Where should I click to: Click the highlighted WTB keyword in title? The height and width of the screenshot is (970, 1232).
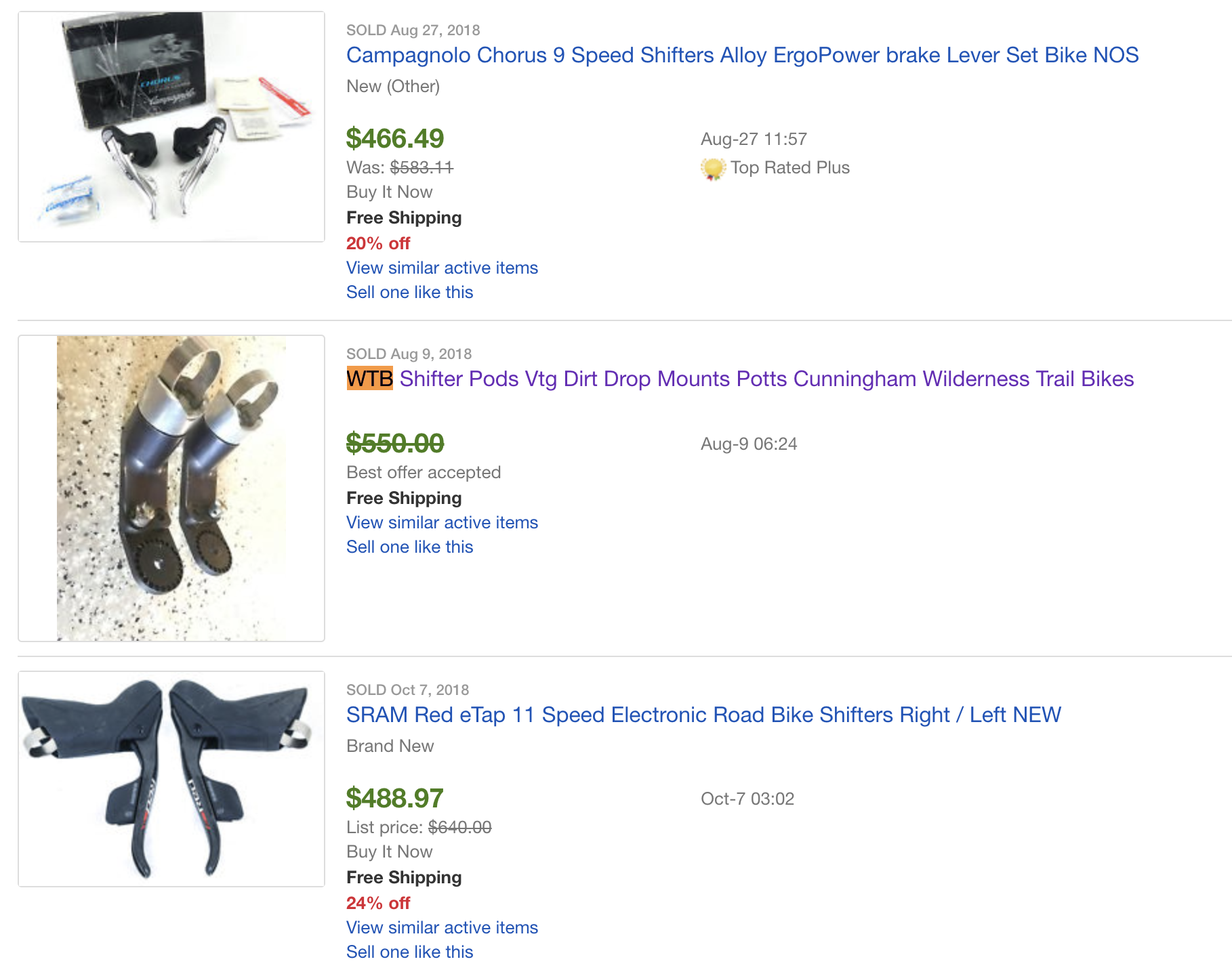point(369,379)
